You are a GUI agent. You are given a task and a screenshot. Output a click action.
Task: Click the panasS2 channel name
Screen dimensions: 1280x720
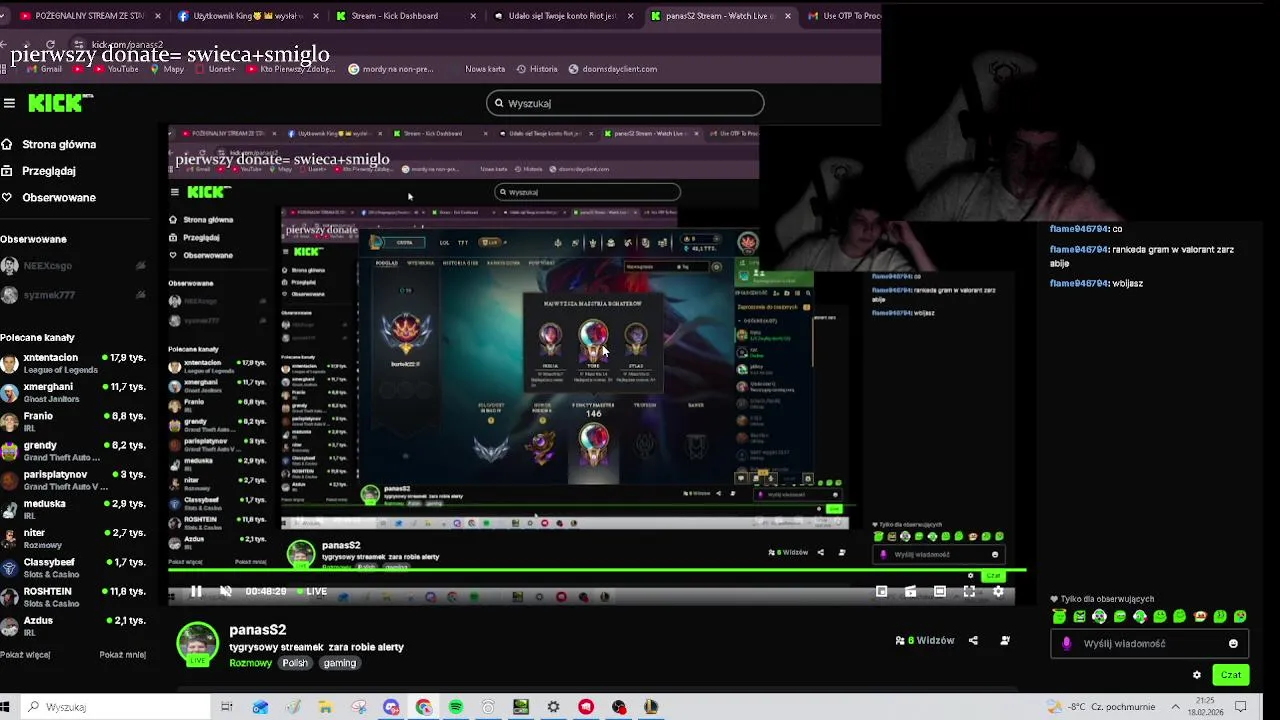[x=258, y=630]
